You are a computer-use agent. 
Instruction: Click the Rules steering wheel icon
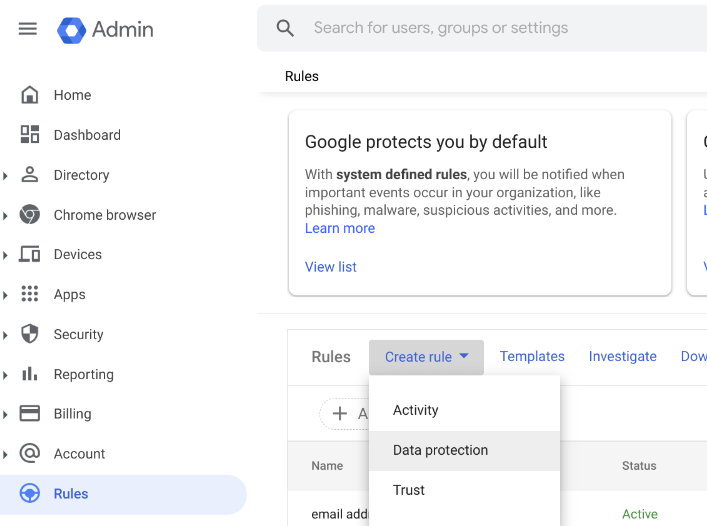[x=30, y=493]
